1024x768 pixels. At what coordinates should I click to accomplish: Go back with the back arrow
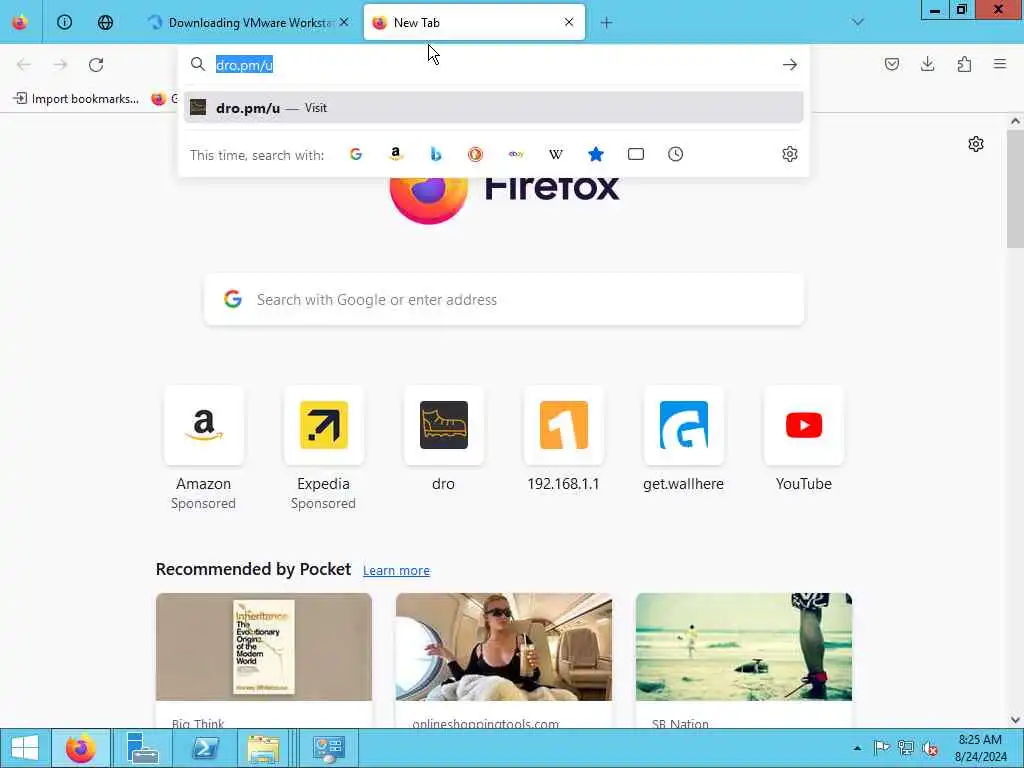click(x=24, y=65)
